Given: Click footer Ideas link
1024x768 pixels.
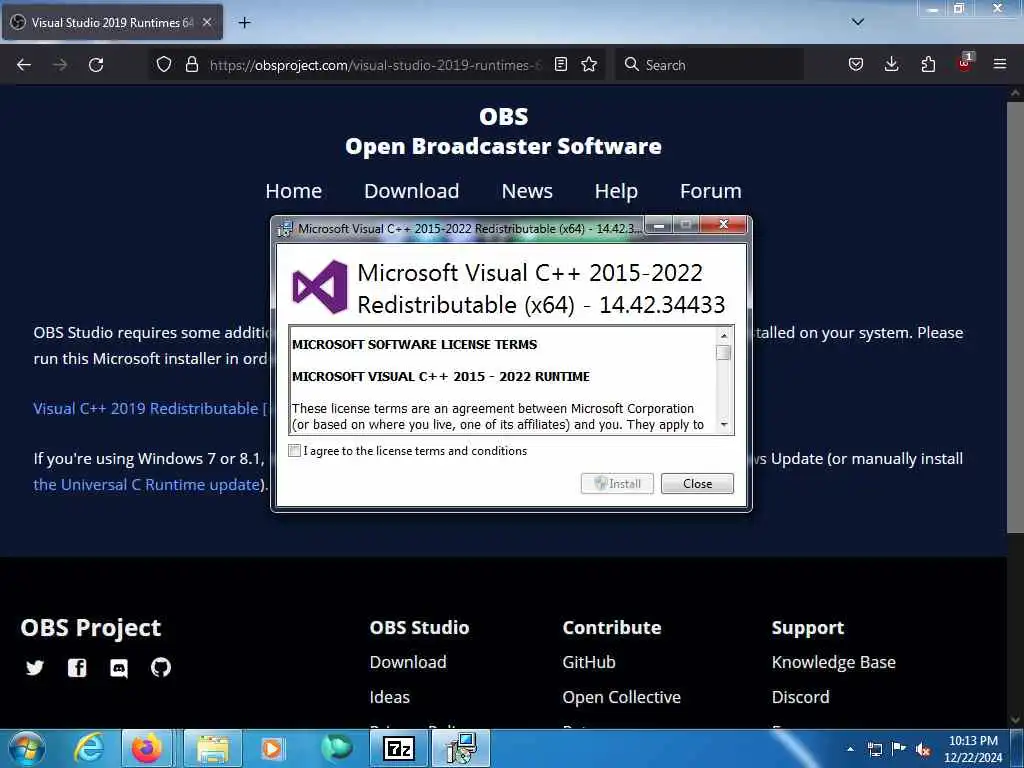Looking at the screenshot, I should tap(390, 697).
